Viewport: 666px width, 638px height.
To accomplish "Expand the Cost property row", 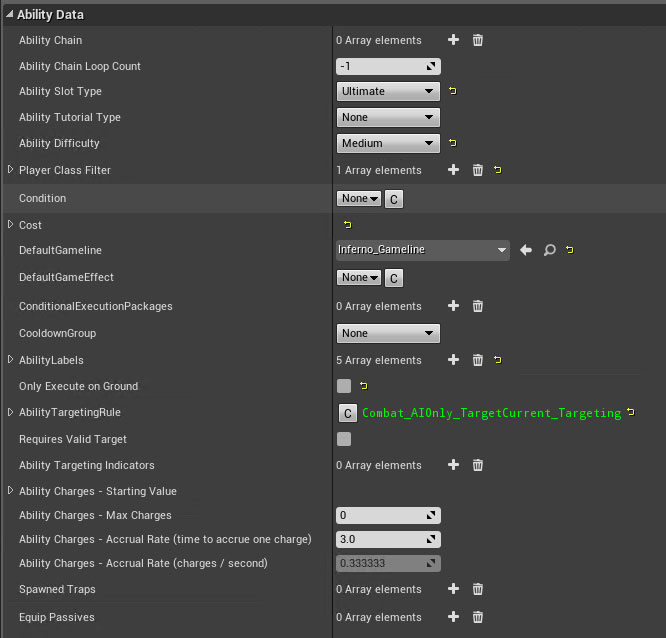I will [11, 224].
